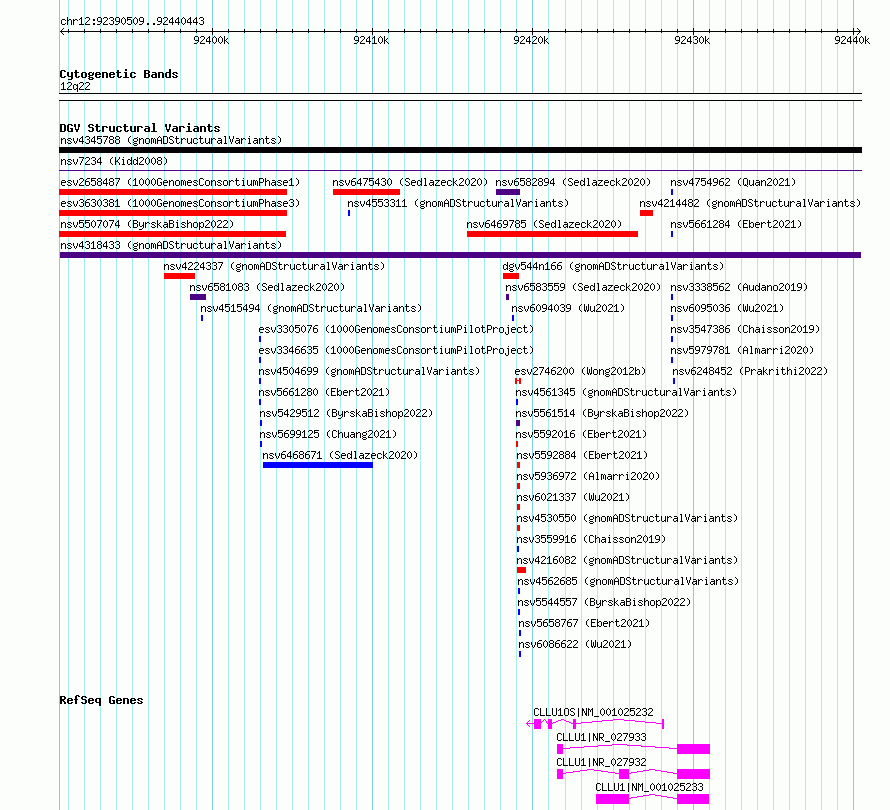This screenshot has width=890, height=810.
Task: Open nsv3547386 (Chaisson2019) label
Action: (745, 329)
